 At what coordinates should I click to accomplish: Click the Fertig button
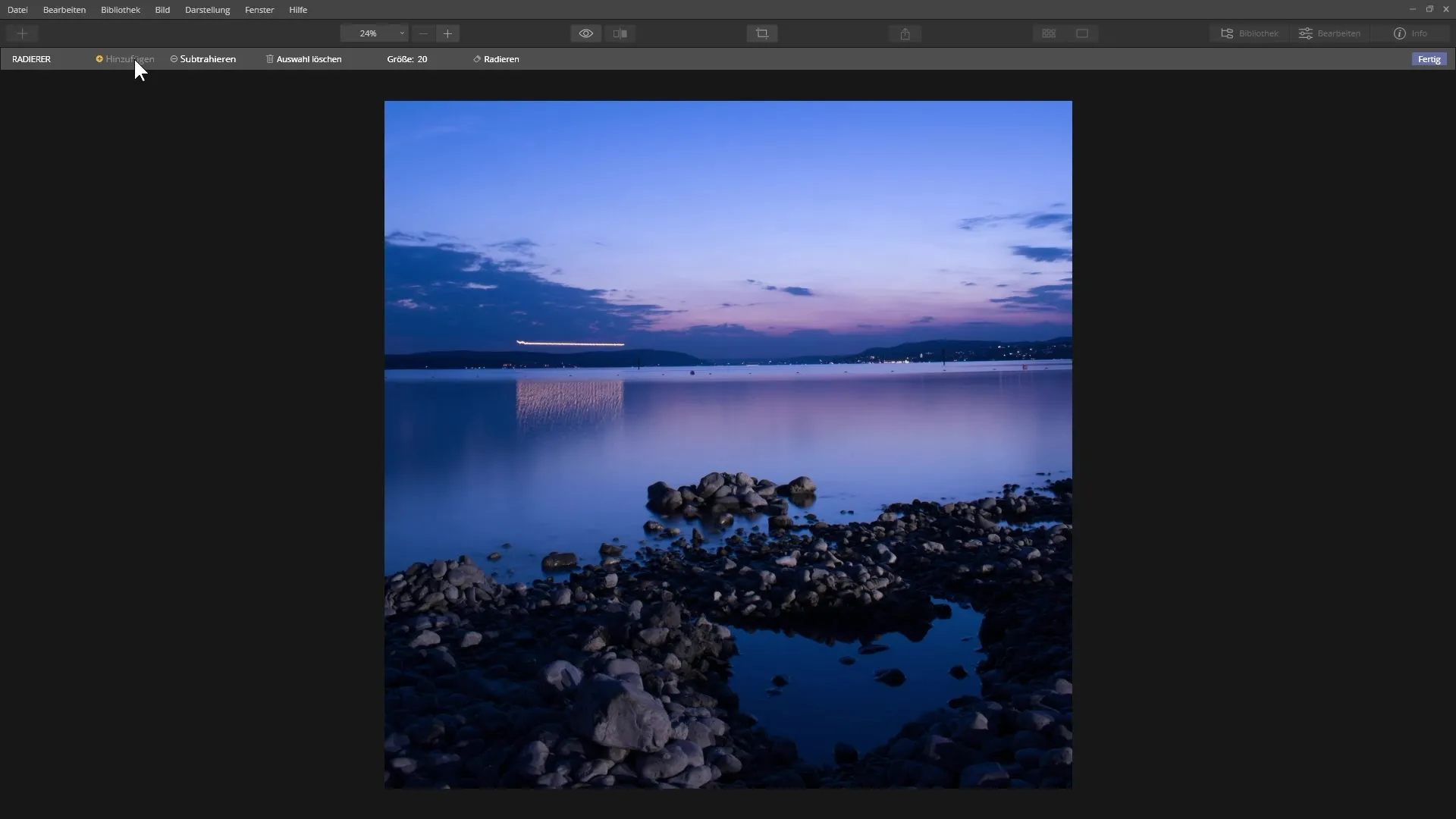tap(1429, 59)
